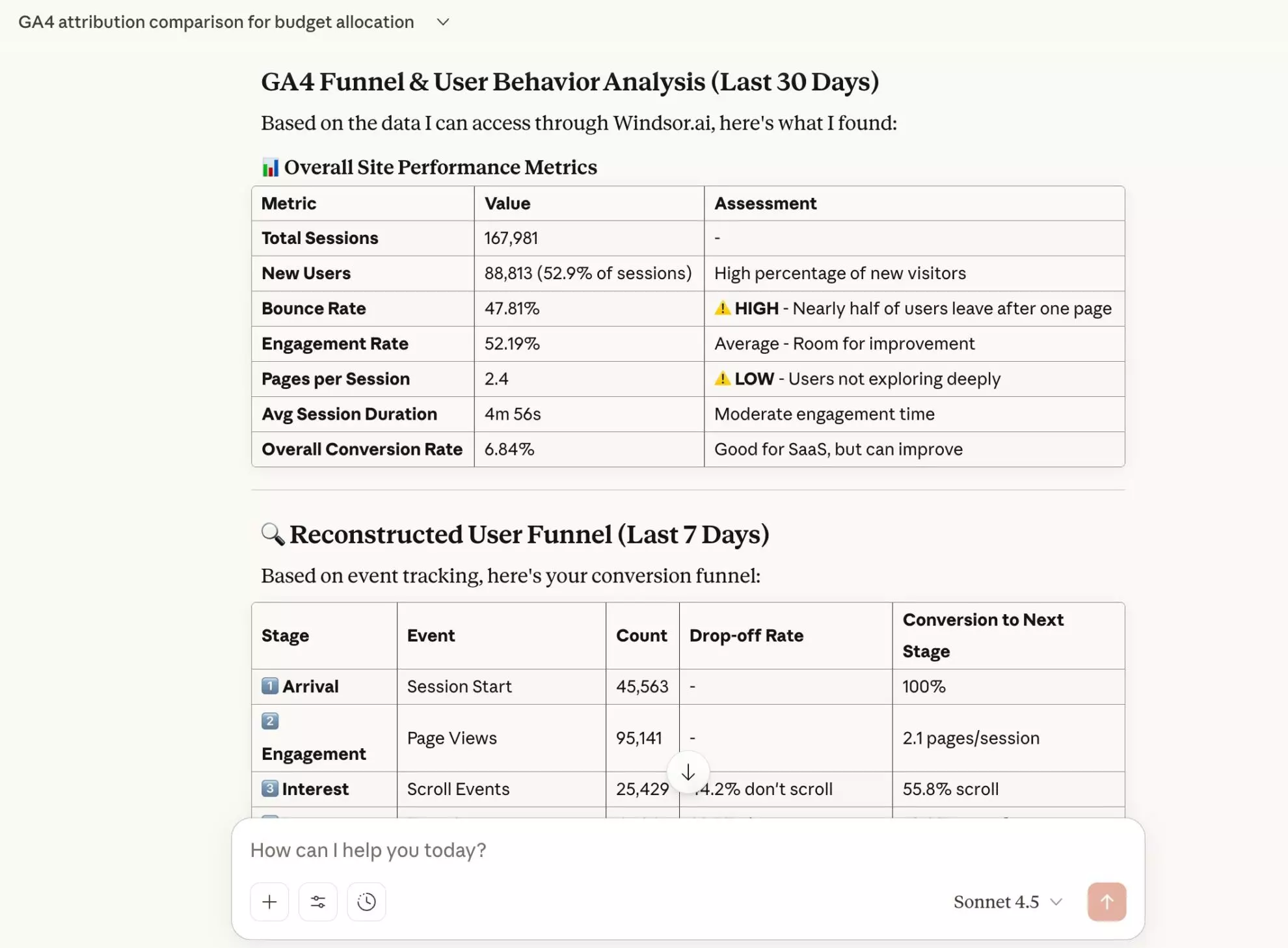This screenshot has height=948, width=1288.
Task: Click the Session Start event cell
Action: (459, 686)
